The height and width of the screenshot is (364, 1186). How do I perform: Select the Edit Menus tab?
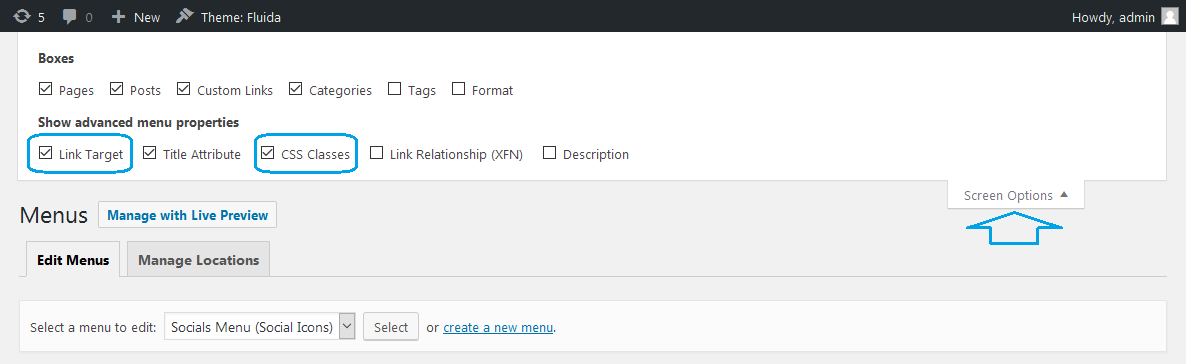(73, 260)
